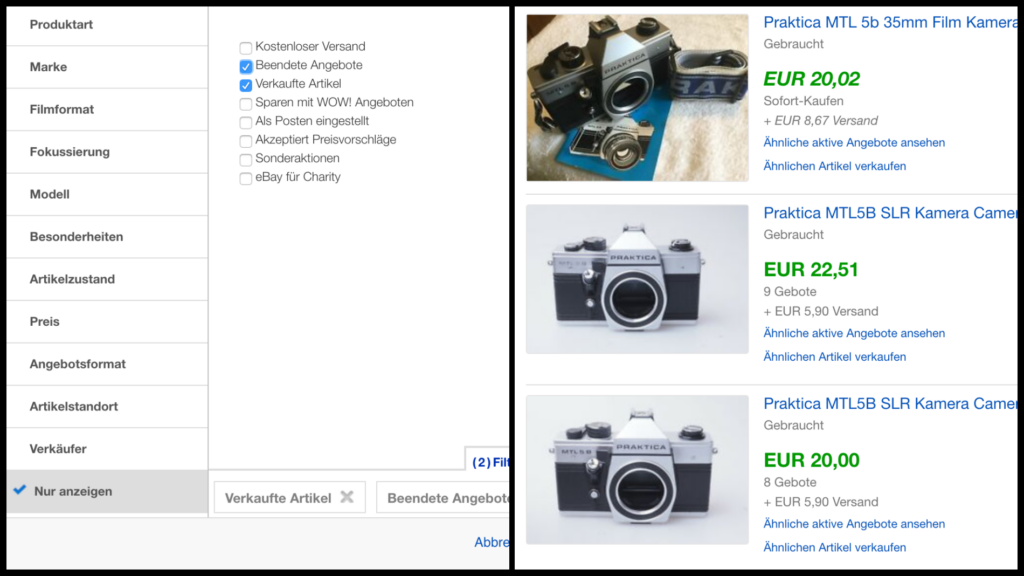Screen dimensions: 1024x576
Task: Switch to Artikelzustand filter category
Action: (x=107, y=280)
